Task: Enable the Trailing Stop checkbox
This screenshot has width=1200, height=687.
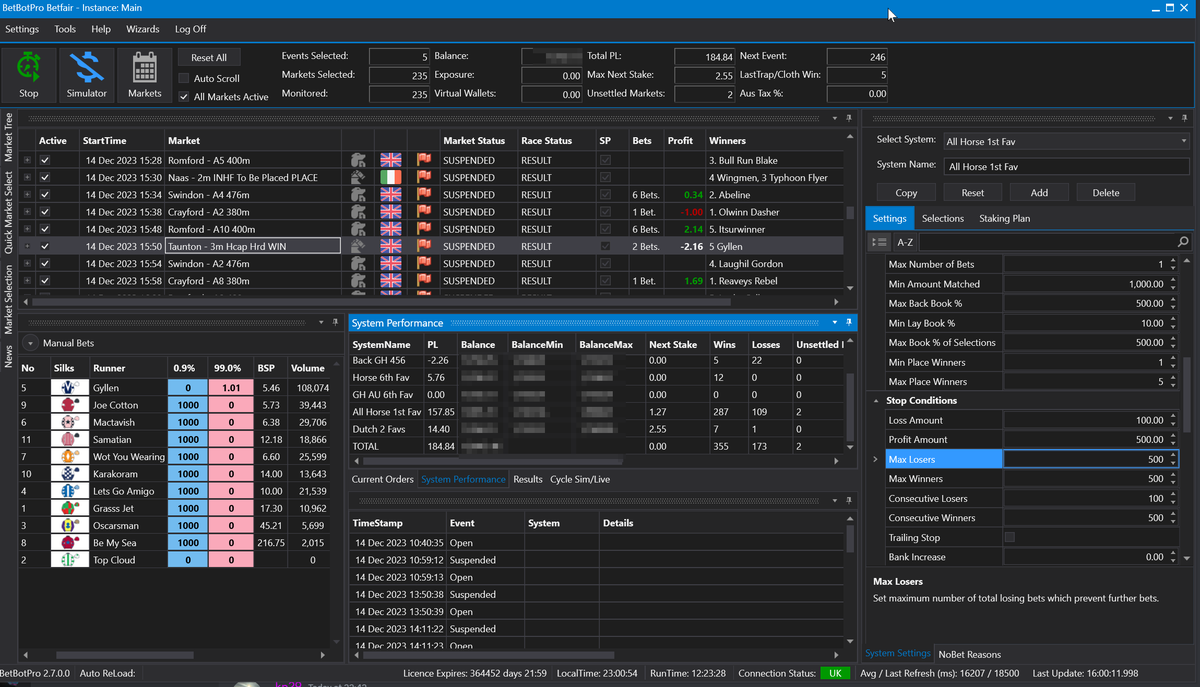Action: tap(1009, 537)
